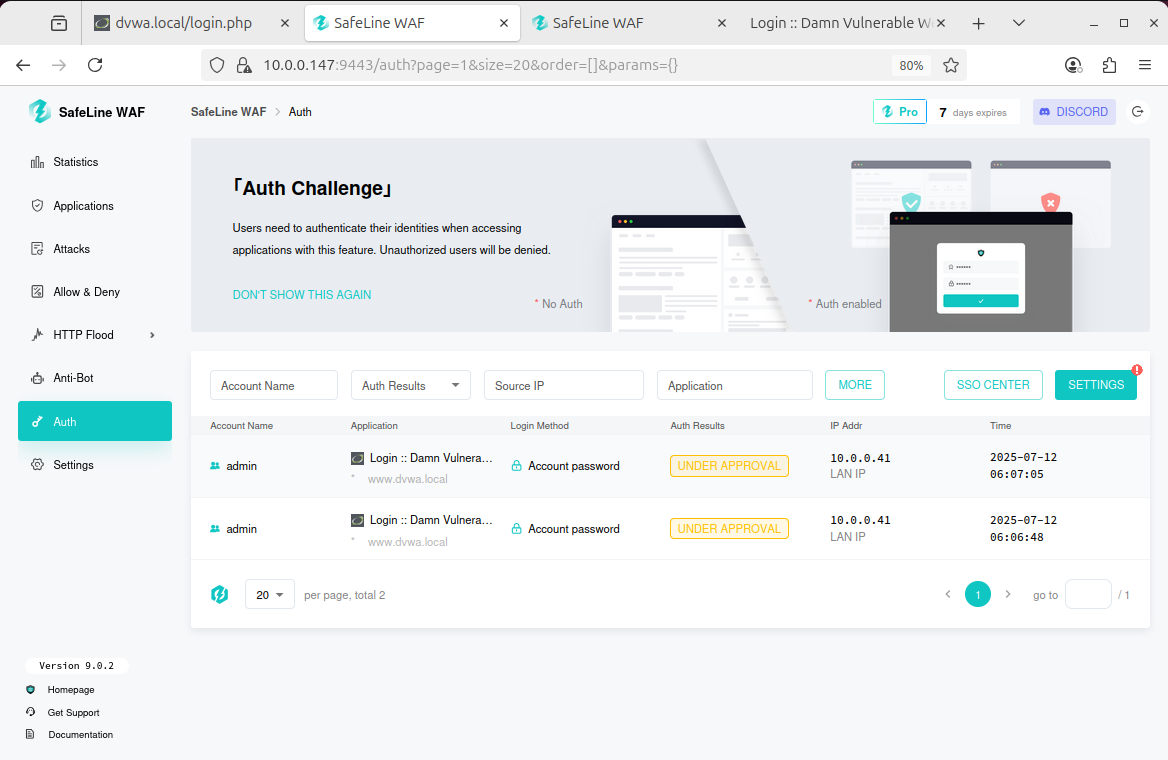Screen dimensions: 1168x760
Task: Go to previous page arrow
Action: point(948,595)
